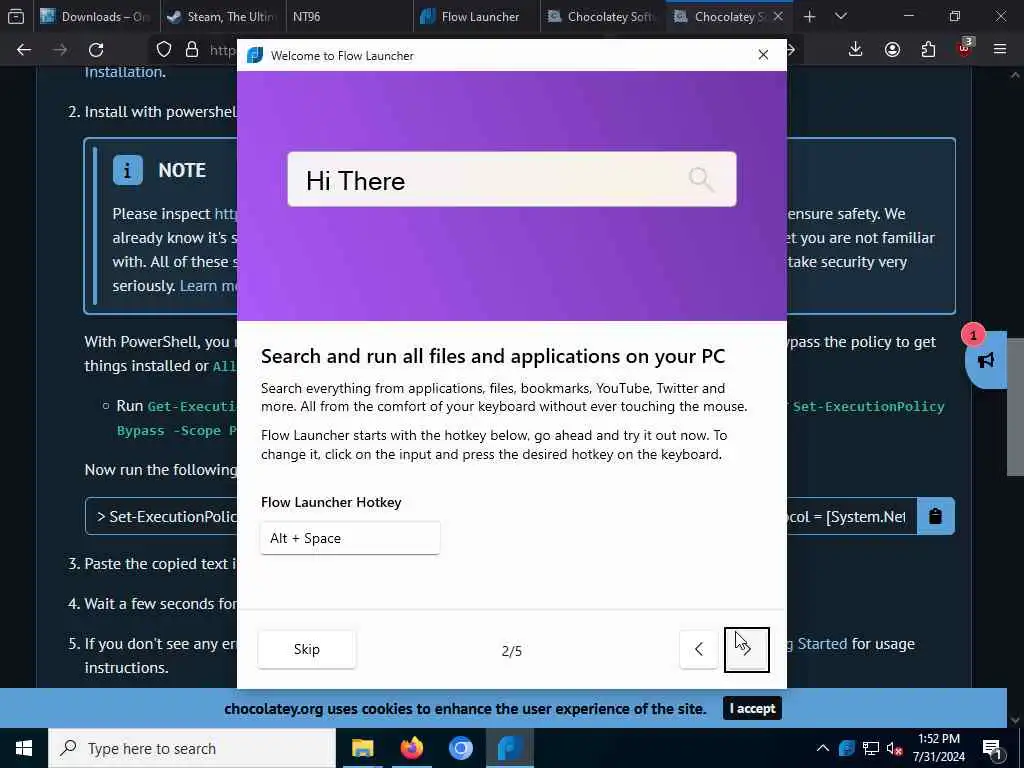Close the active Chocolatey browser tab
The image size is (1024, 768).
coord(778,16)
